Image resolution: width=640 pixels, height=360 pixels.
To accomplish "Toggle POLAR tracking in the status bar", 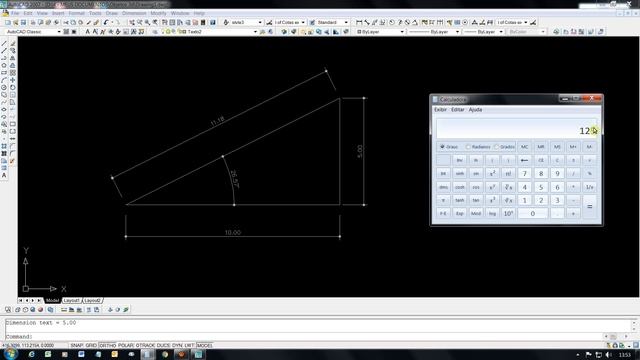I will click(126, 345).
